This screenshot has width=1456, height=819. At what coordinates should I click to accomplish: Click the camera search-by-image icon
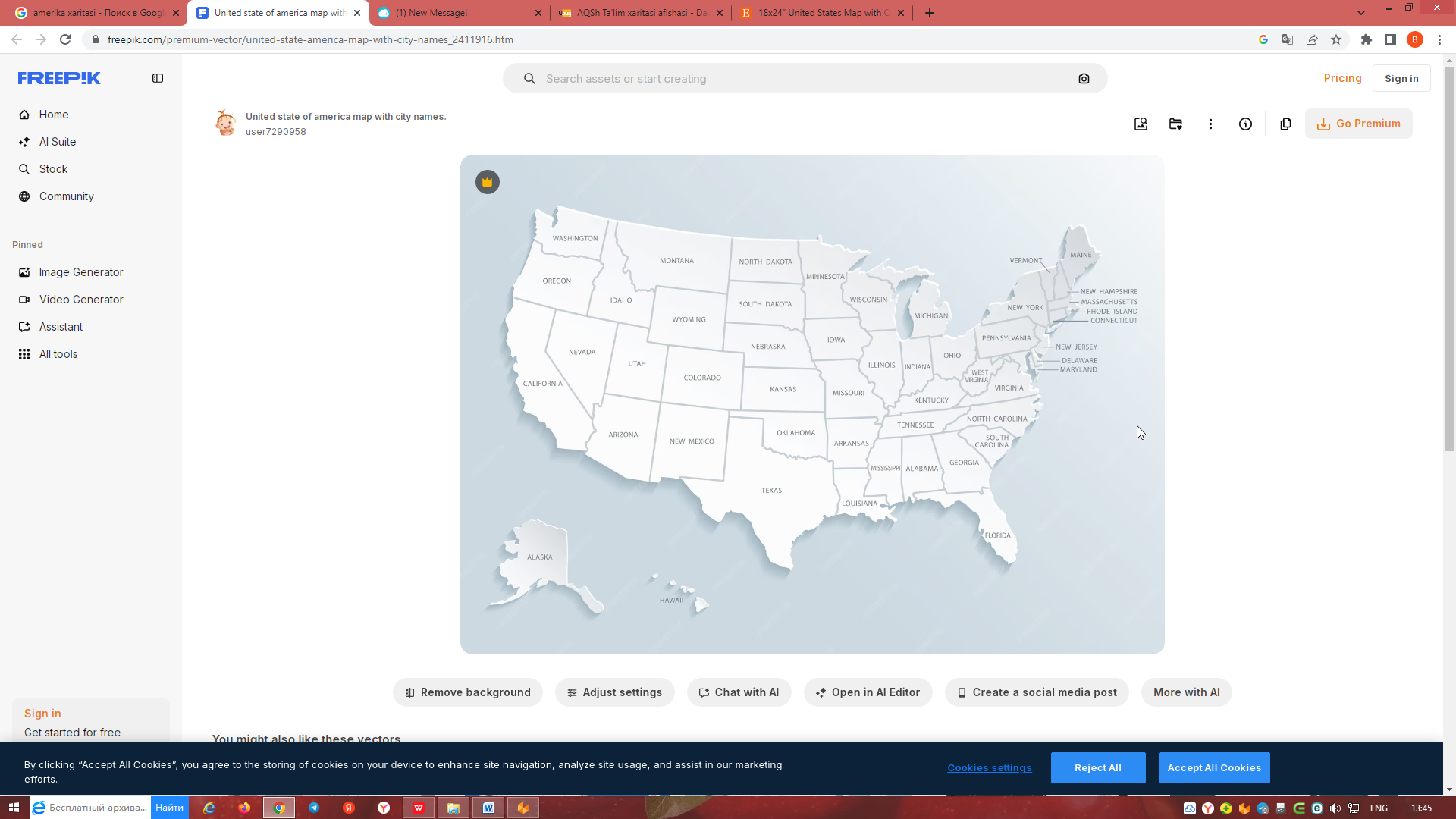click(1084, 79)
